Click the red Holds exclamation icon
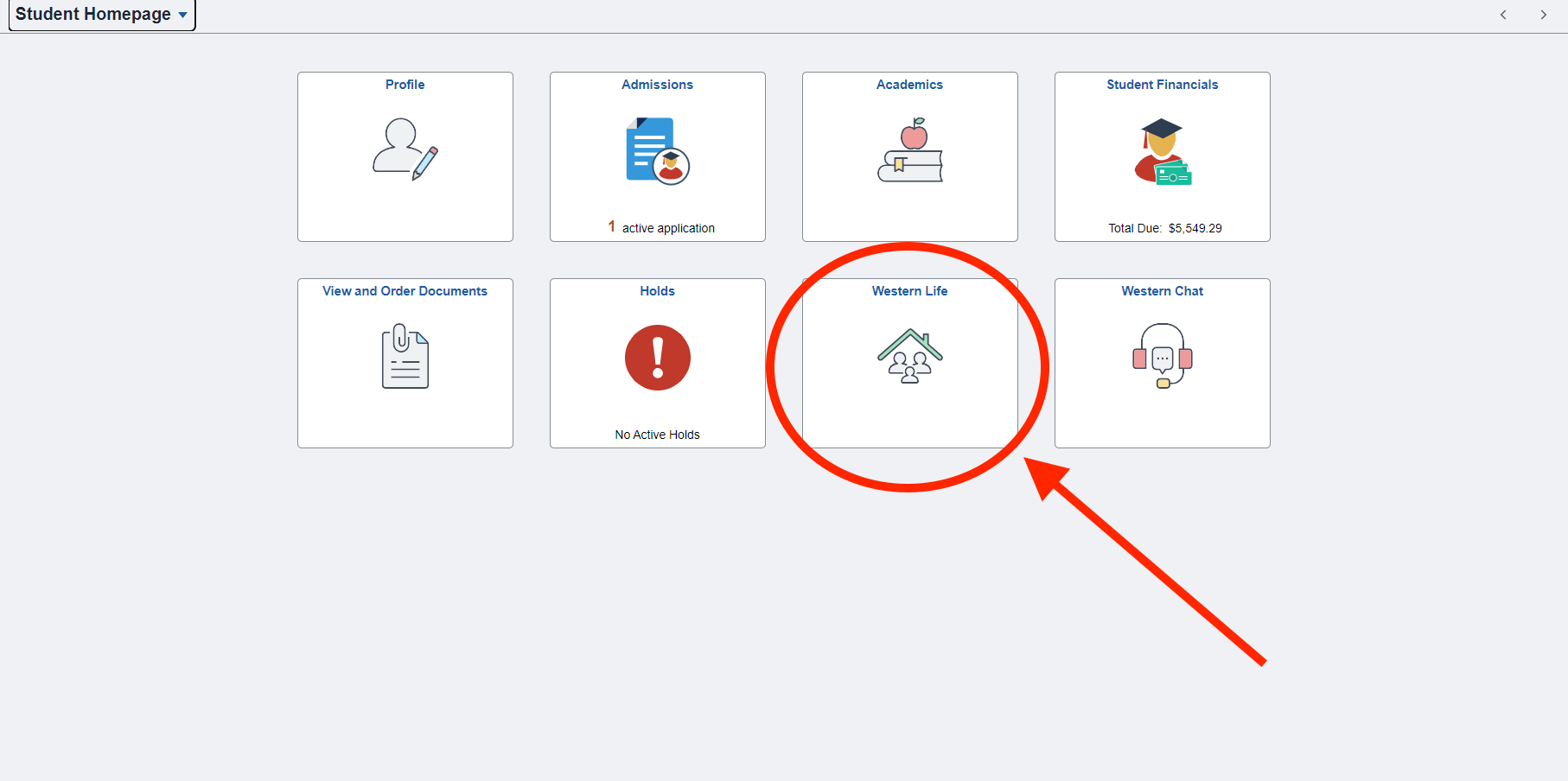Viewport: 1568px width, 781px height. point(658,358)
